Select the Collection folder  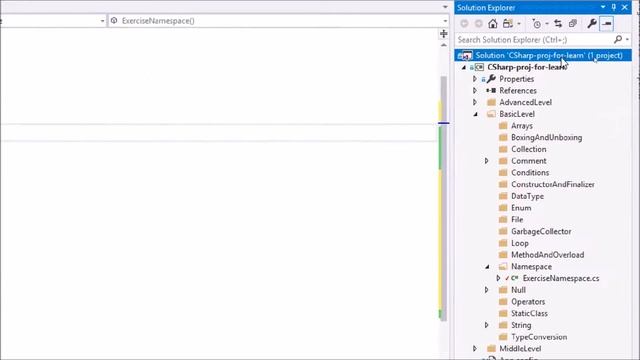coord(529,149)
